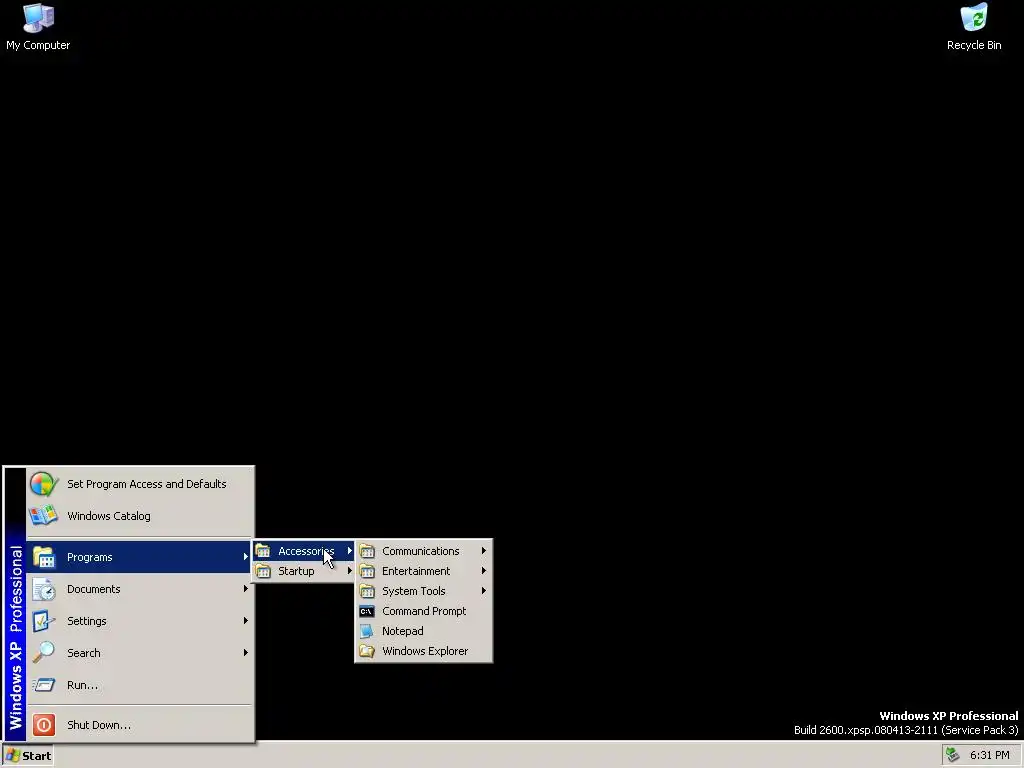Click the Startup folder icon

pos(263,571)
